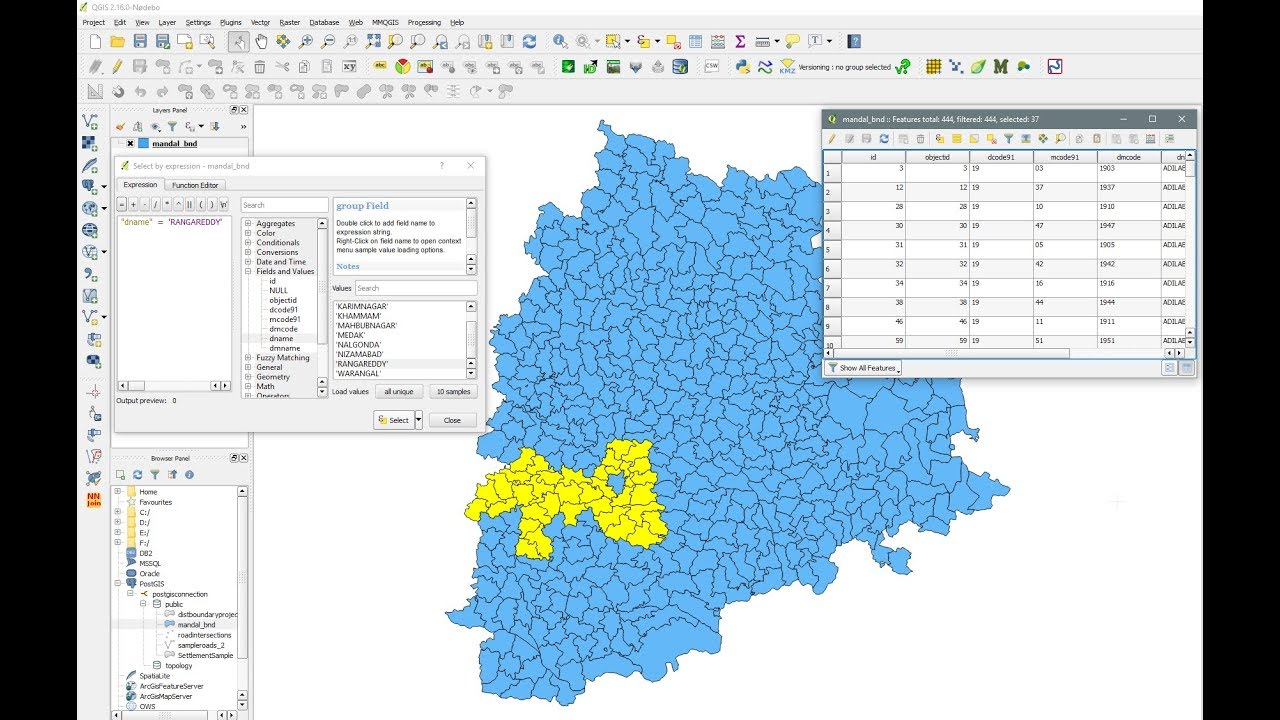Click the CSW MetaSearch icon
Viewport: 1280px width, 720px height.
[x=712, y=67]
